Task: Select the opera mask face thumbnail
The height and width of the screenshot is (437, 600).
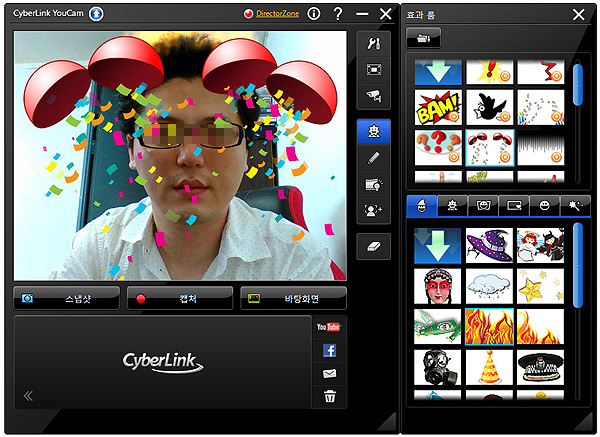Action: coord(438,286)
